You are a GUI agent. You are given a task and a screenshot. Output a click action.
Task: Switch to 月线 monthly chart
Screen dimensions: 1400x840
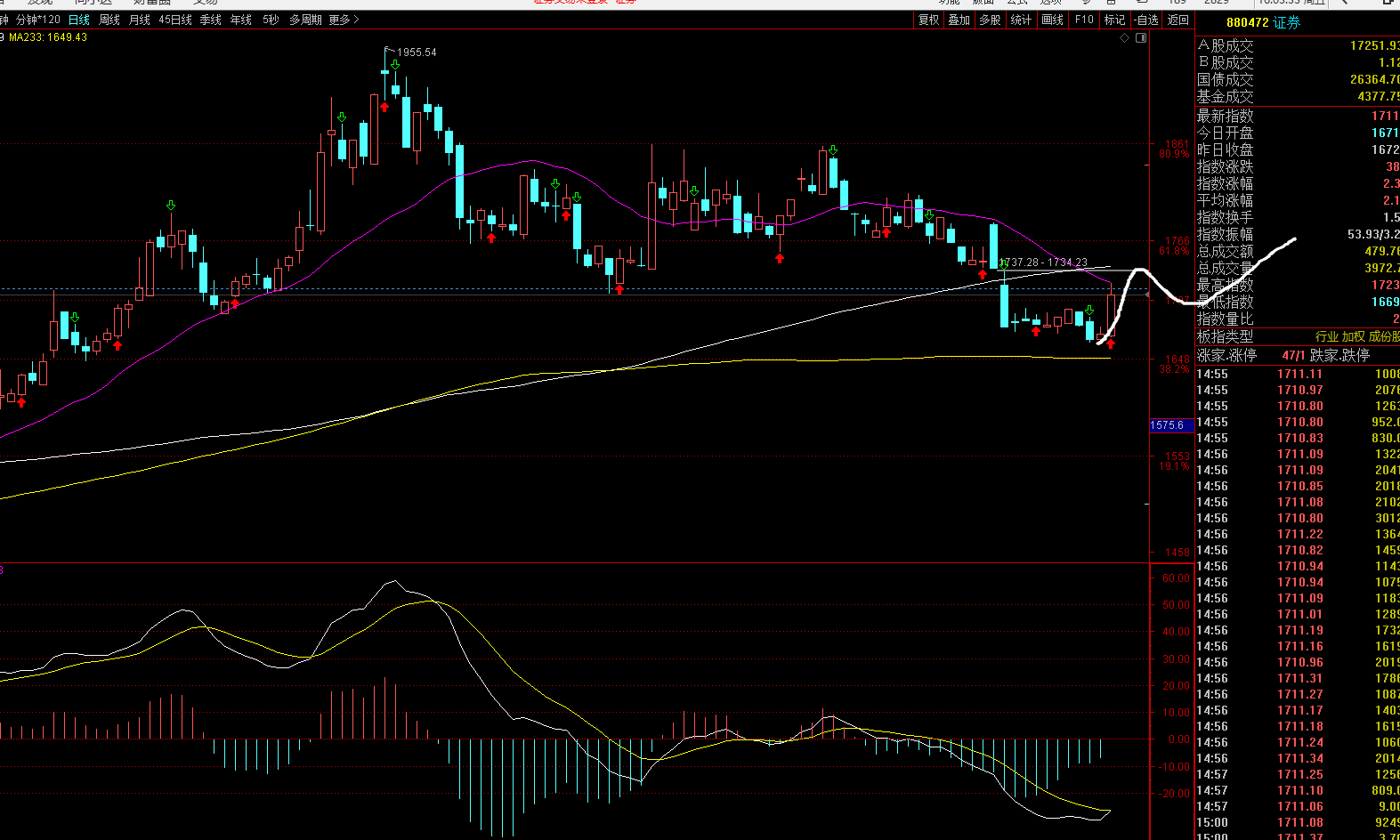[140, 20]
